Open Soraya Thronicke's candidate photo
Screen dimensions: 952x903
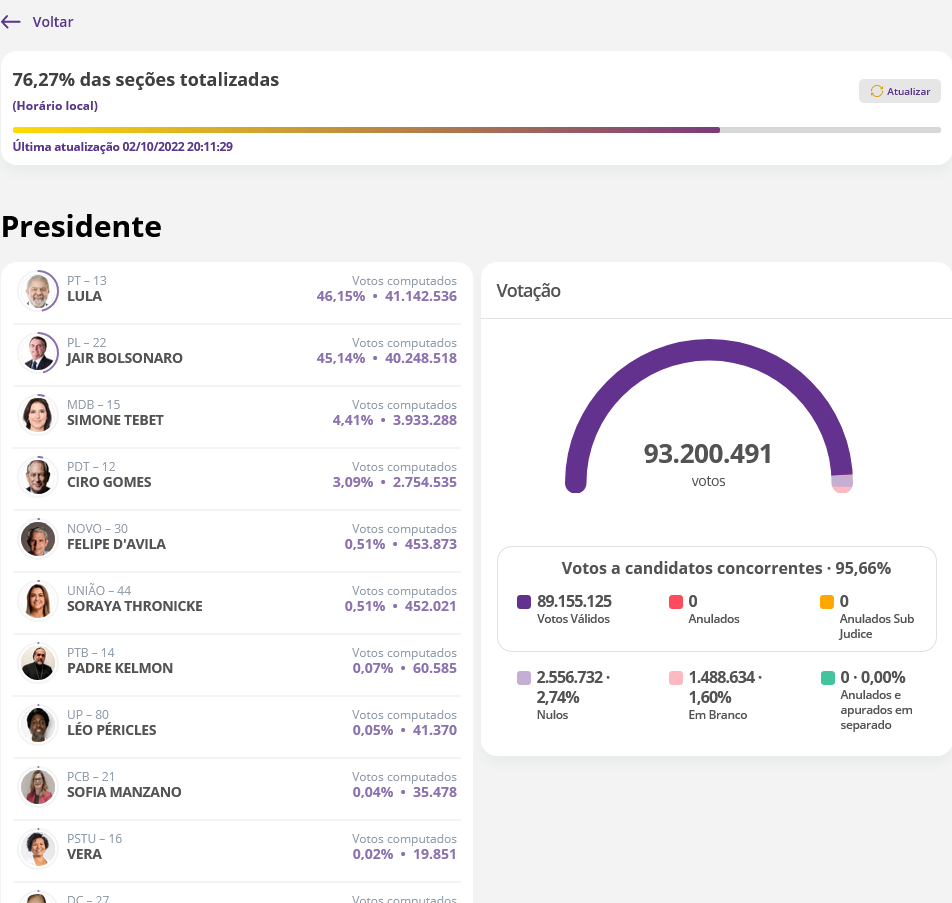point(38,600)
